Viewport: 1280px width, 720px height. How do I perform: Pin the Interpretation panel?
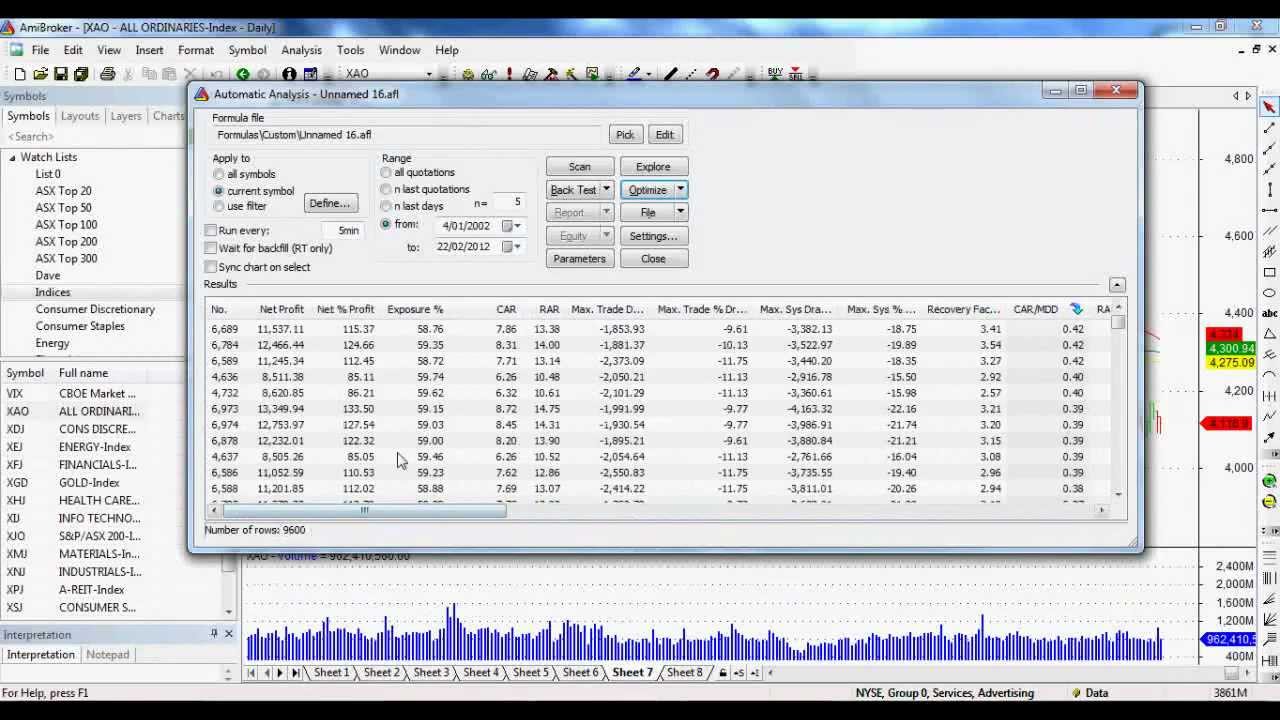click(214, 634)
